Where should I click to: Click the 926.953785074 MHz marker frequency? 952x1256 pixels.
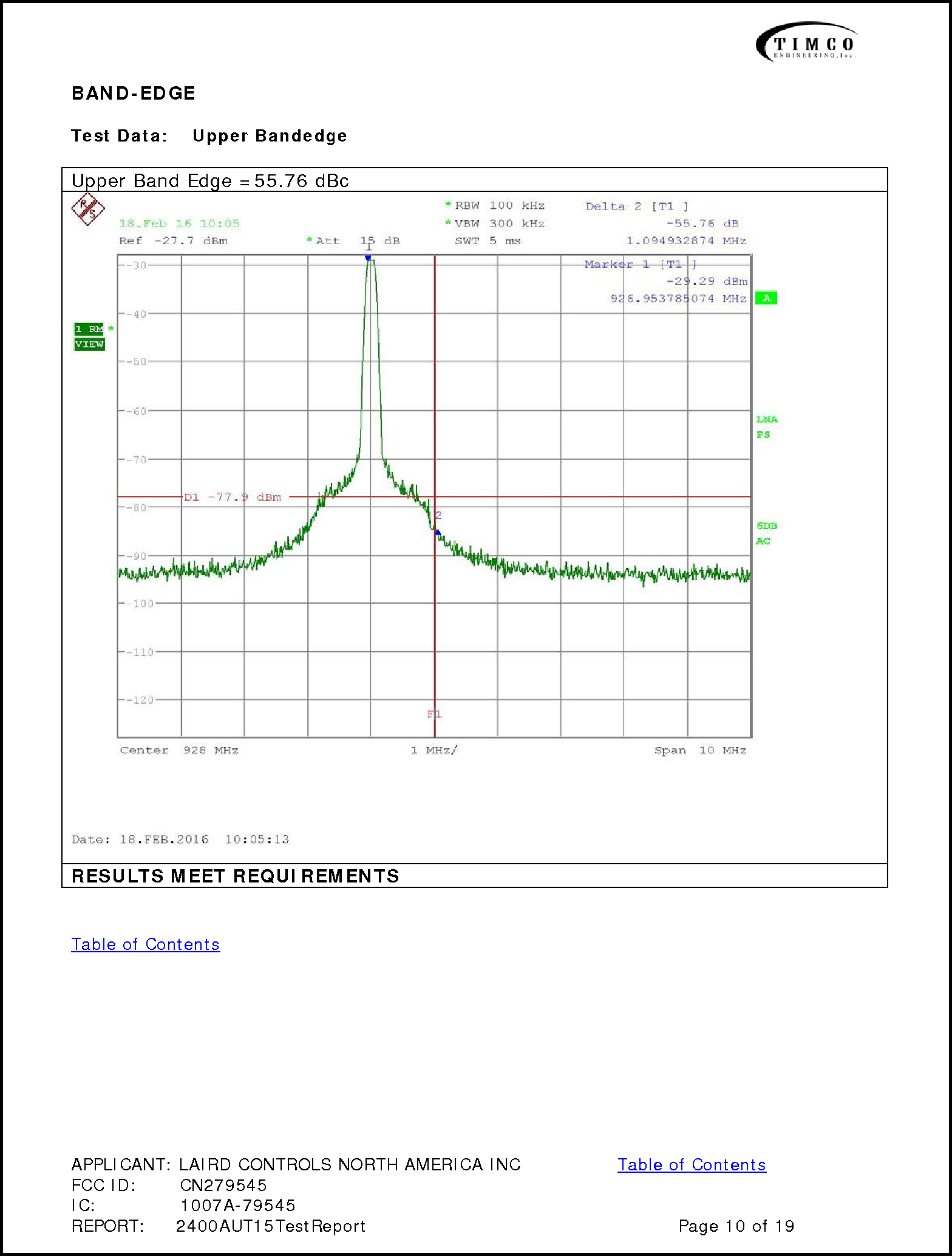point(678,299)
